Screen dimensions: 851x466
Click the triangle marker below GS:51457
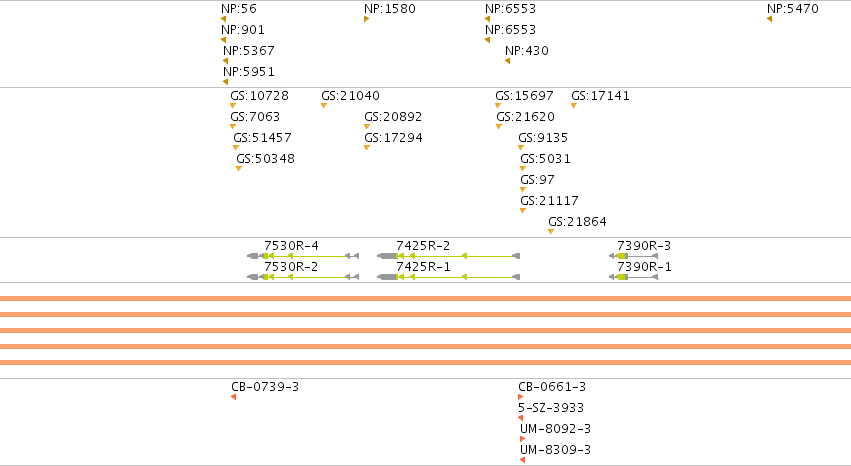[x=236, y=148]
